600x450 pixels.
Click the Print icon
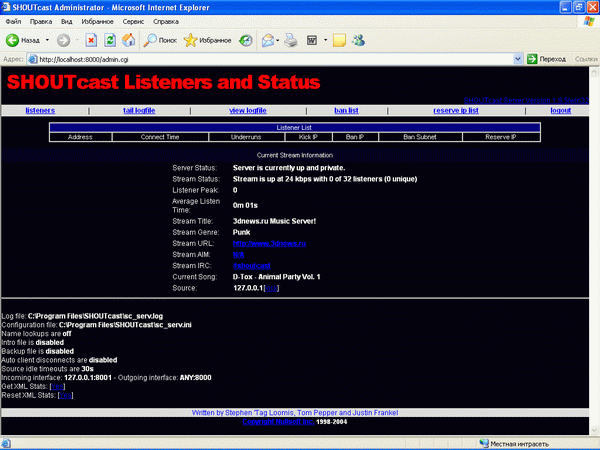coord(291,40)
